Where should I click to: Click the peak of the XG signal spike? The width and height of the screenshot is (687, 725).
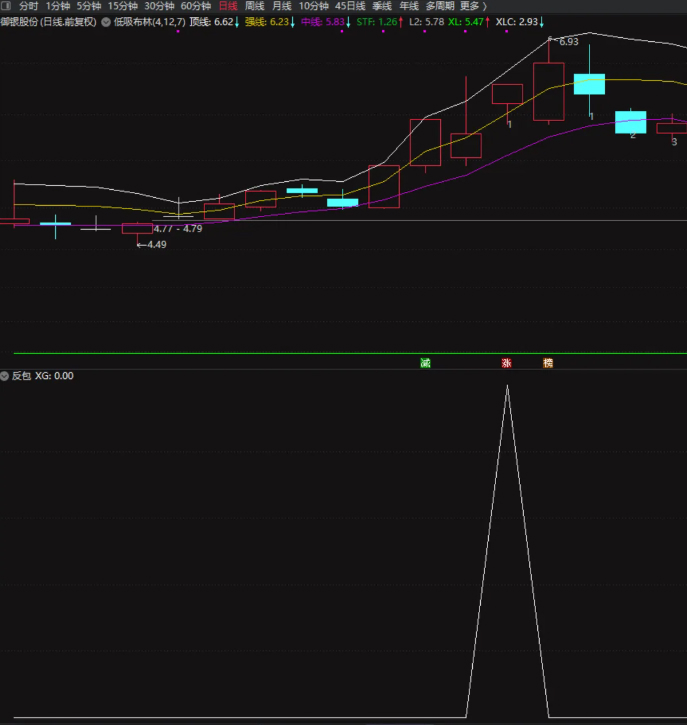tap(507, 386)
